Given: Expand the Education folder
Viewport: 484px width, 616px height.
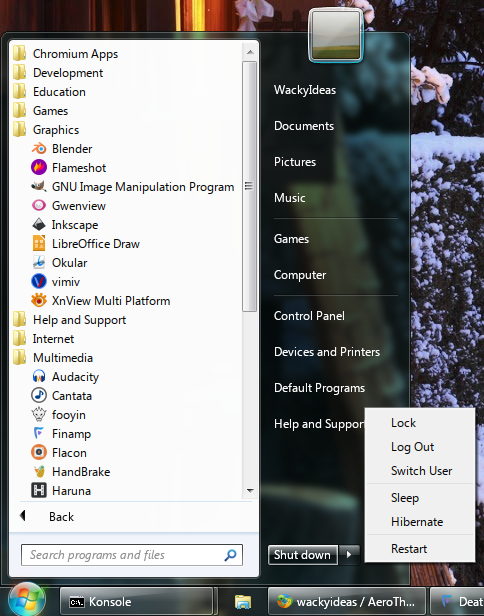Looking at the screenshot, I should [50, 92].
